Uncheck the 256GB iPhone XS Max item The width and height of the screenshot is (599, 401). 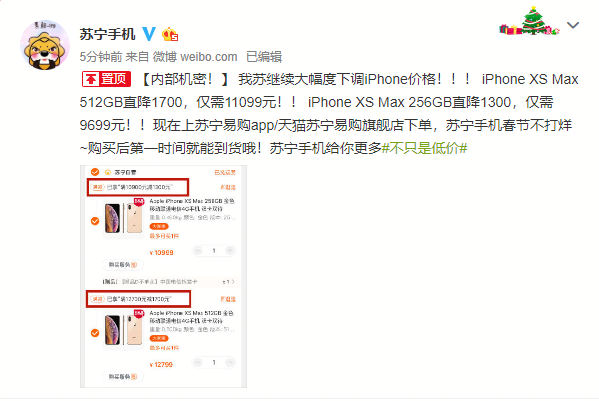[95, 221]
